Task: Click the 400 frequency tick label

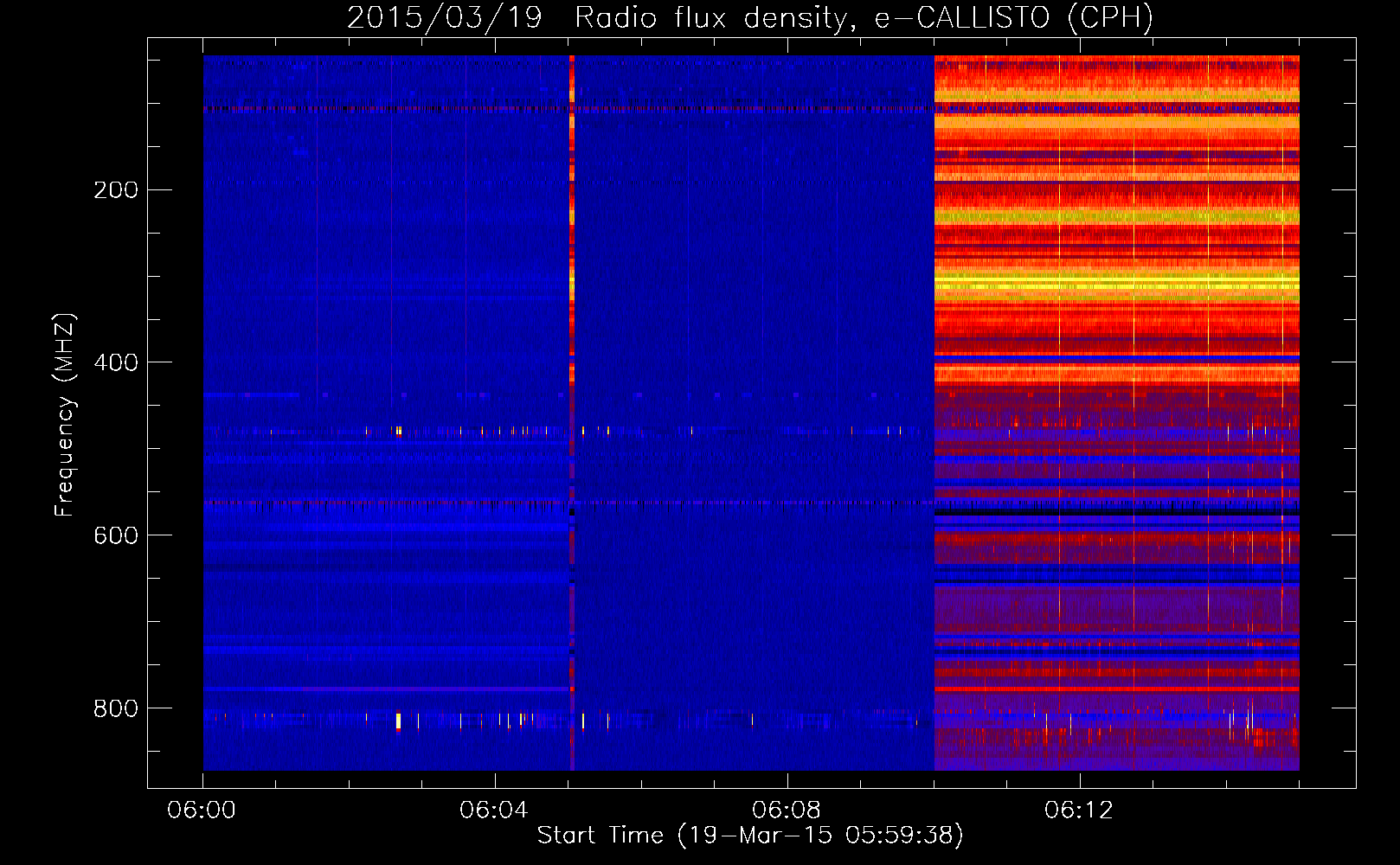Action: (116, 362)
